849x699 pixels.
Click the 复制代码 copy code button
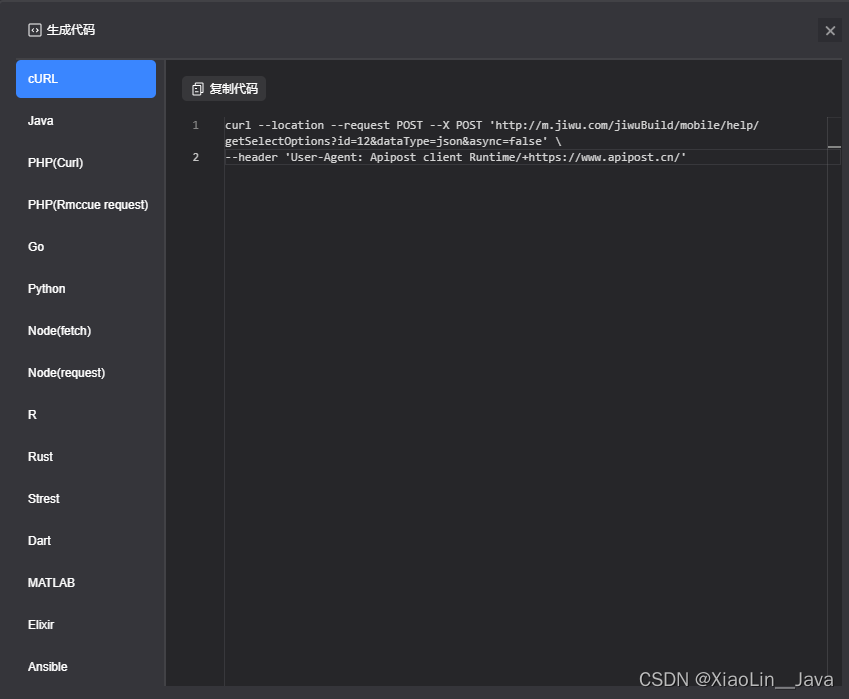(224, 89)
